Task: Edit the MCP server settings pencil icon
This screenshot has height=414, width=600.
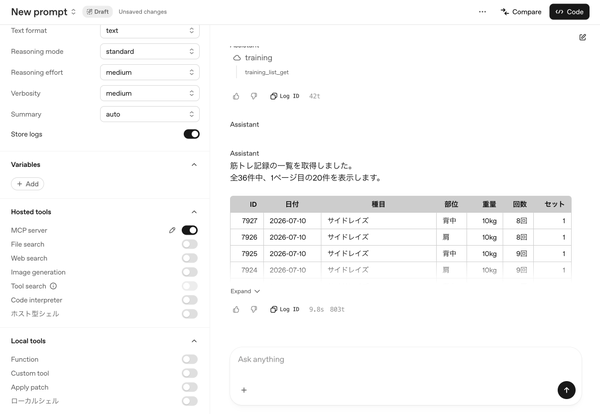Action: pyautogui.click(x=172, y=230)
